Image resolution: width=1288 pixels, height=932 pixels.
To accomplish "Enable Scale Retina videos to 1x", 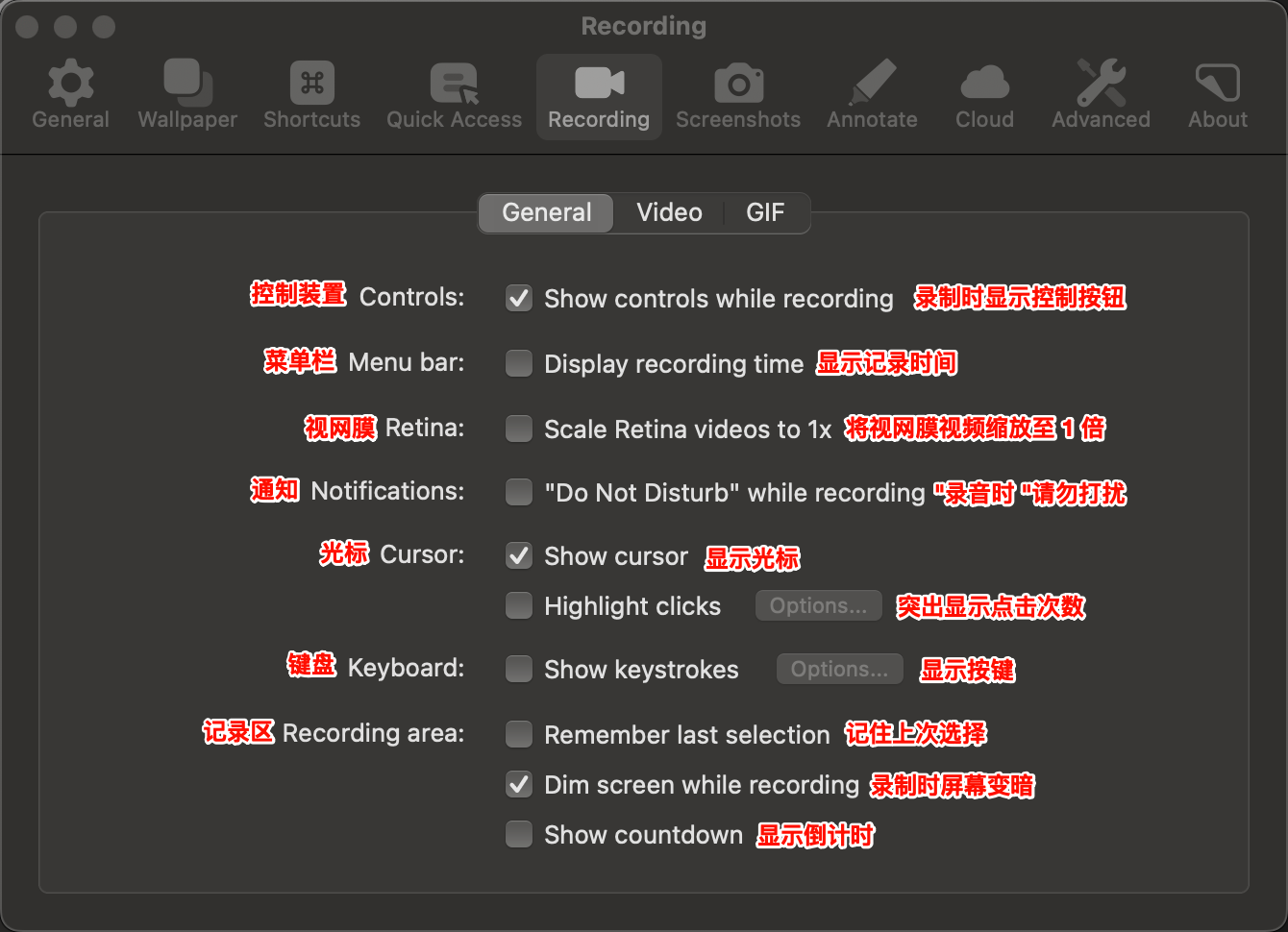I will click(x=519, y=429).
